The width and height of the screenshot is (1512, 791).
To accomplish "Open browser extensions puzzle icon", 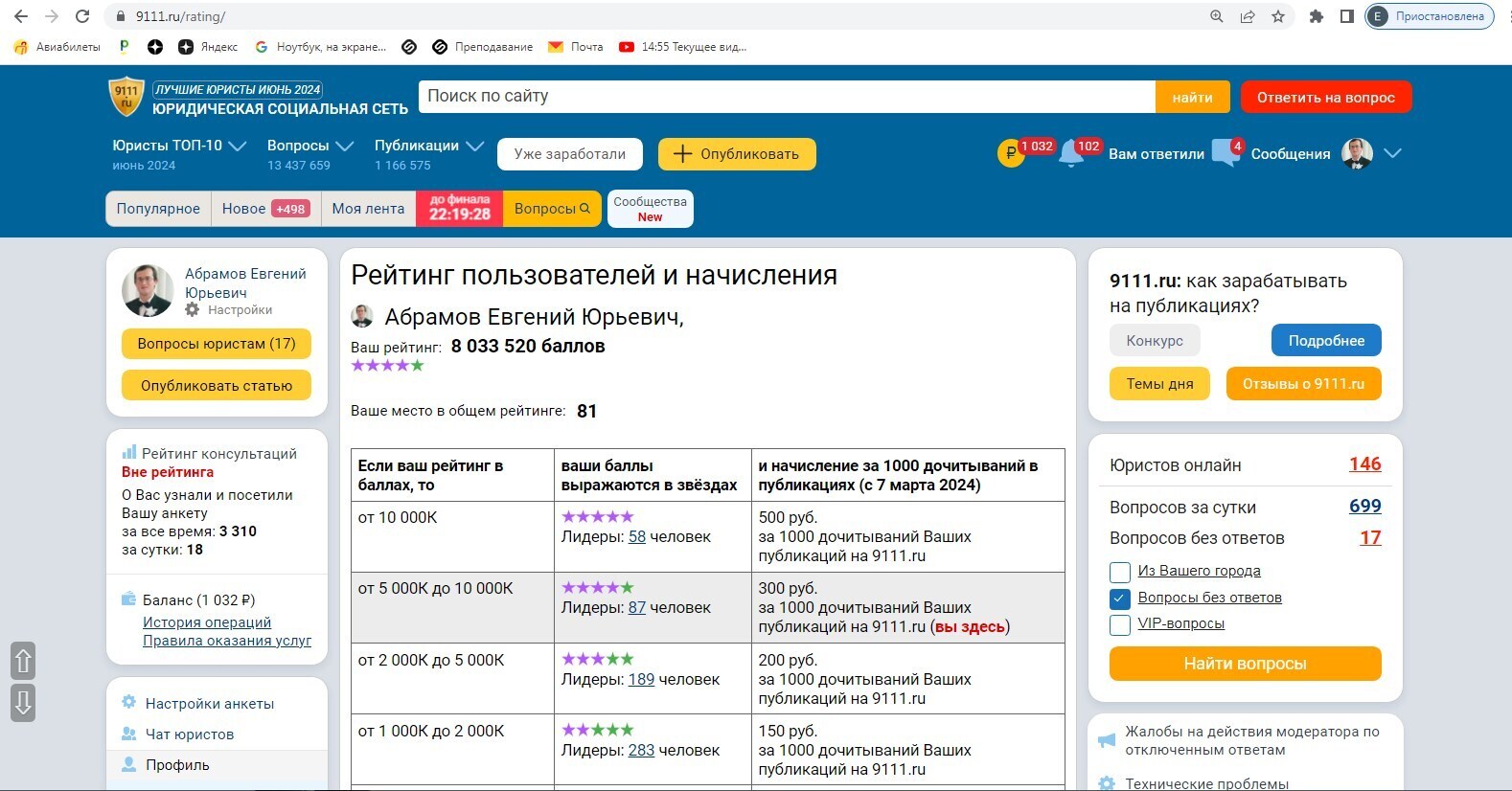I will click(x=1317, y=16).
